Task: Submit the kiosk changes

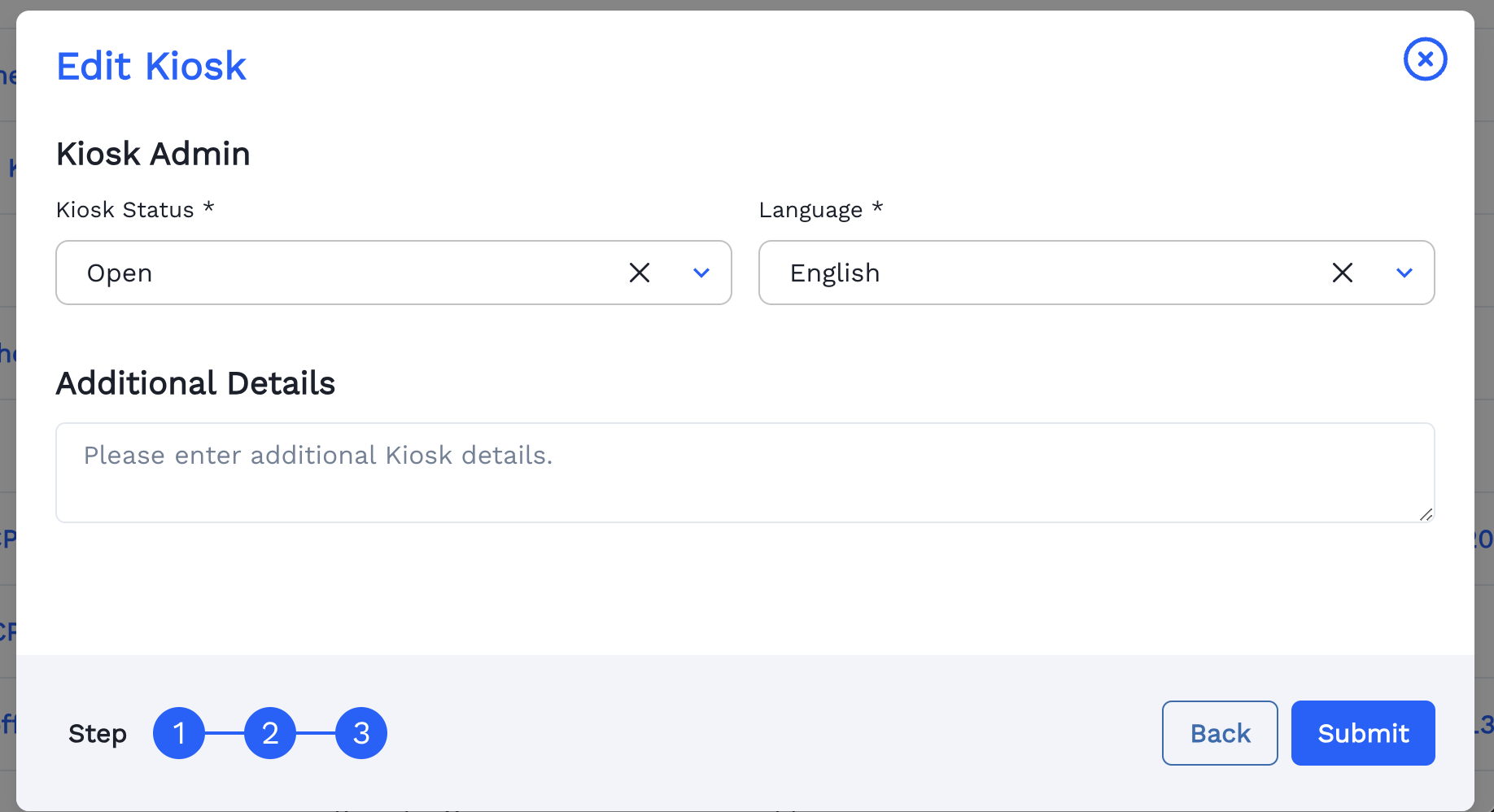Action: pyautogui.click(x=1362, y=733)
